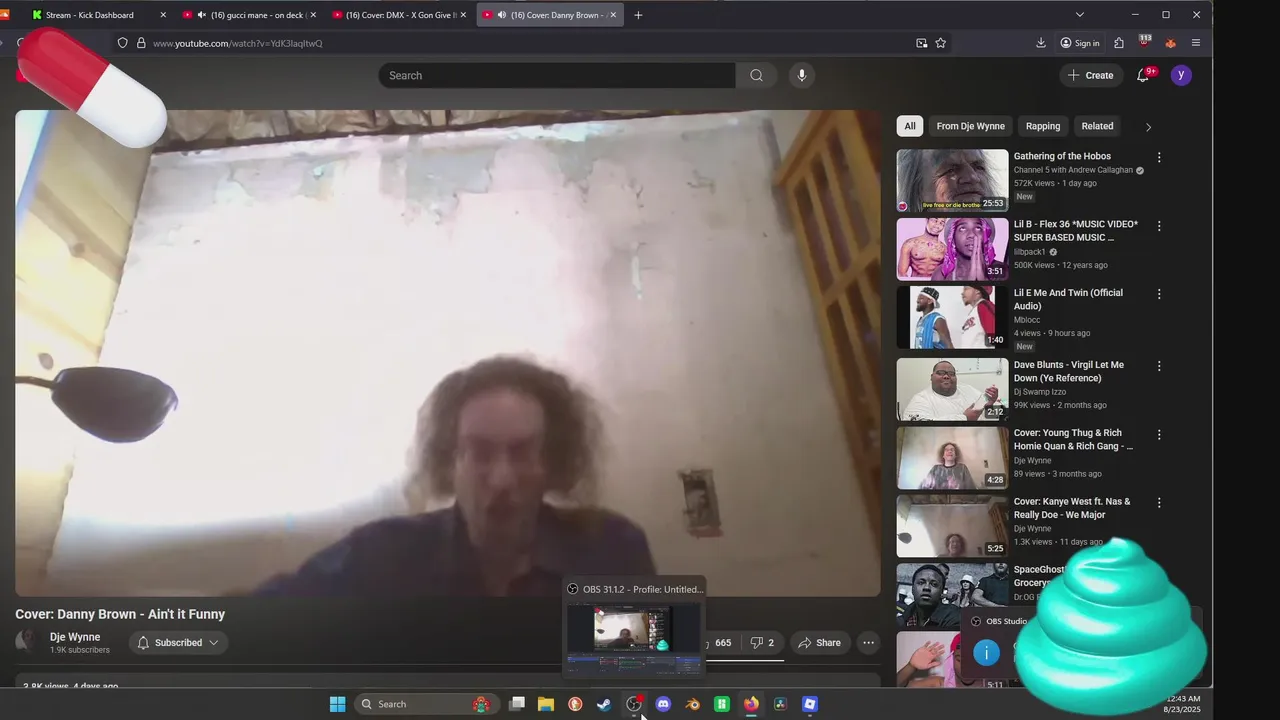This screenshot has width=1280, height=720.
Task: Open Windows Start menu
Action: click(338, 704)
